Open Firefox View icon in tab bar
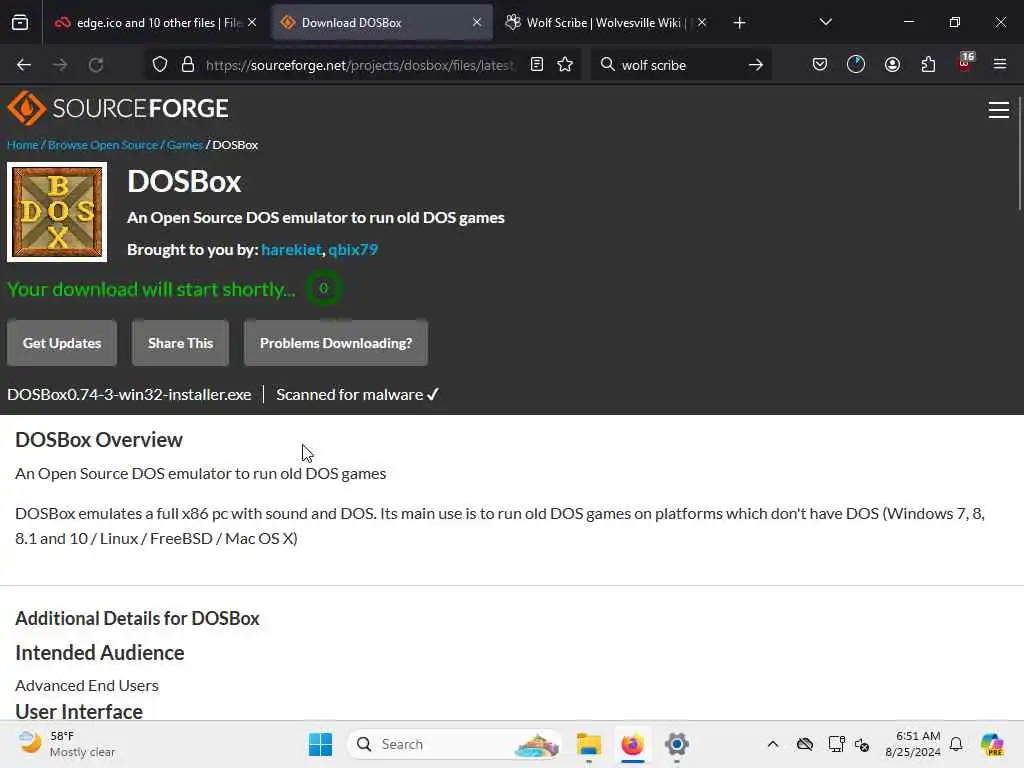1024x768 pixels. click(x=20, y=23)
